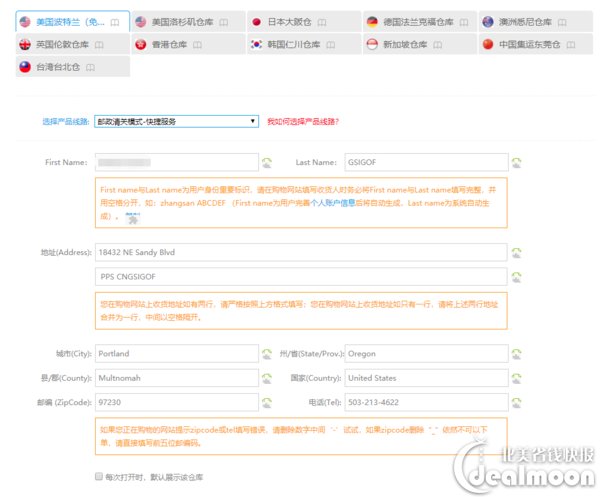
Task: Select 新加坡仓库 tab
Action: pos(420,44)
